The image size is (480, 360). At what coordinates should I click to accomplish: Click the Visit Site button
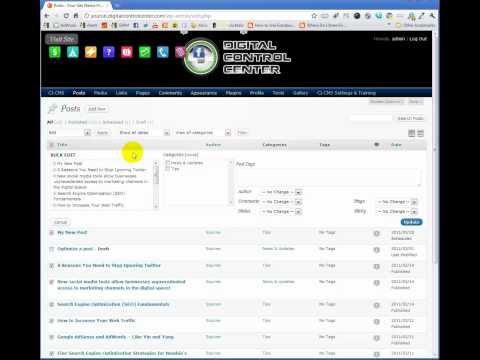(62, 39)
